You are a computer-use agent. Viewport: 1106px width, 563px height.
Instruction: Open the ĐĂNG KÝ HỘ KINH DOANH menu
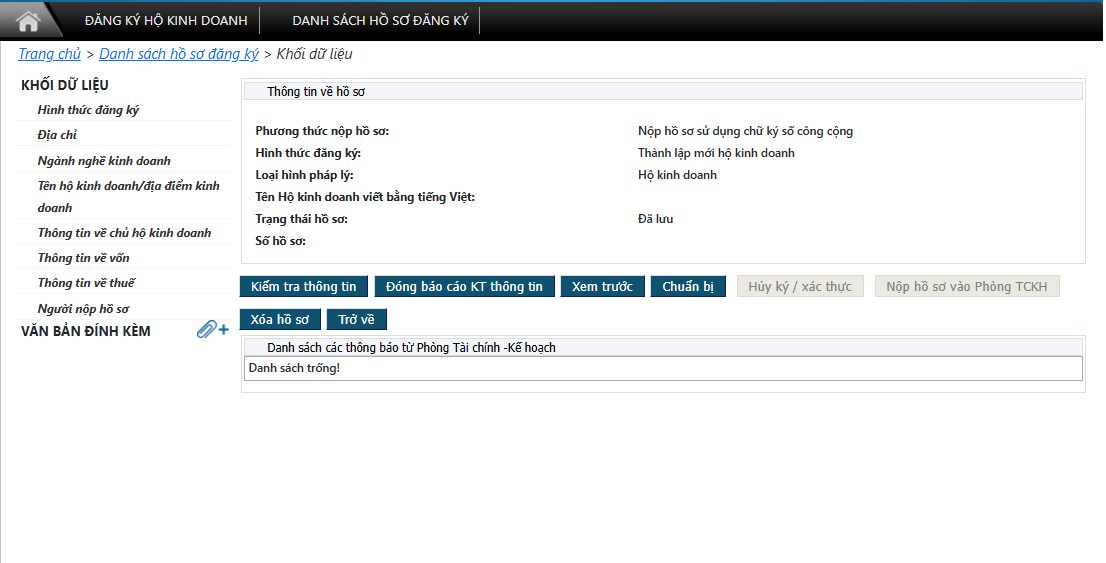click(166, 21)
